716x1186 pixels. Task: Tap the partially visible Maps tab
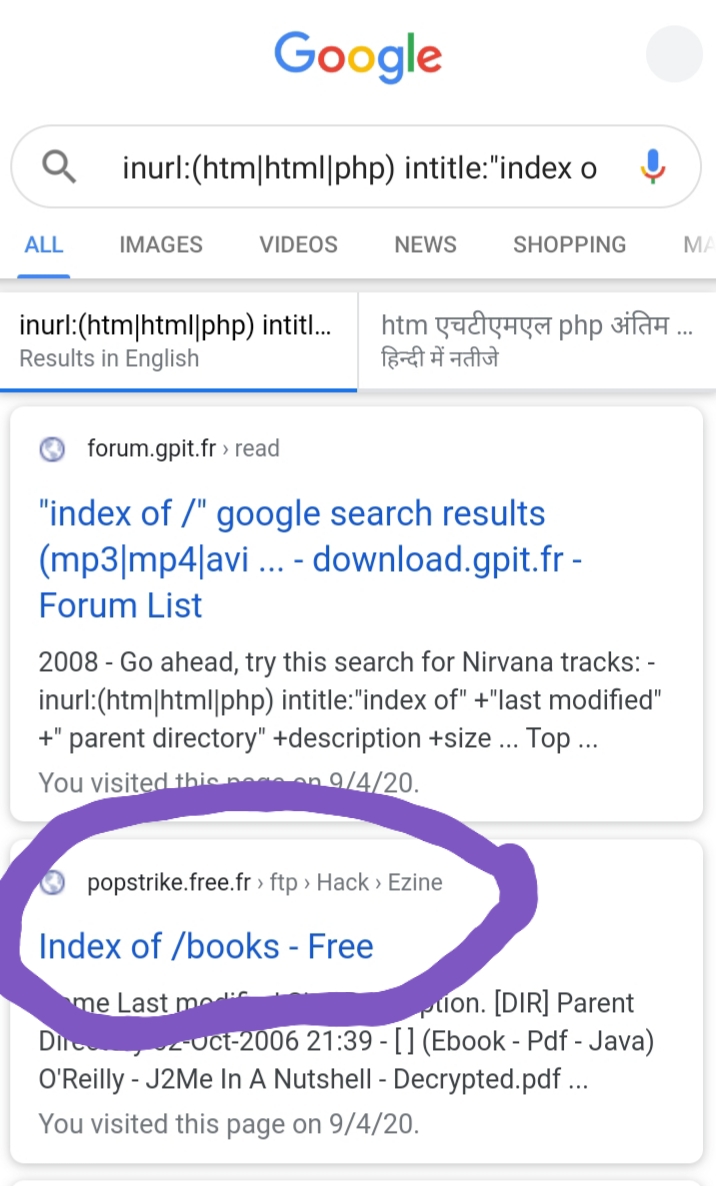[698, 245]
